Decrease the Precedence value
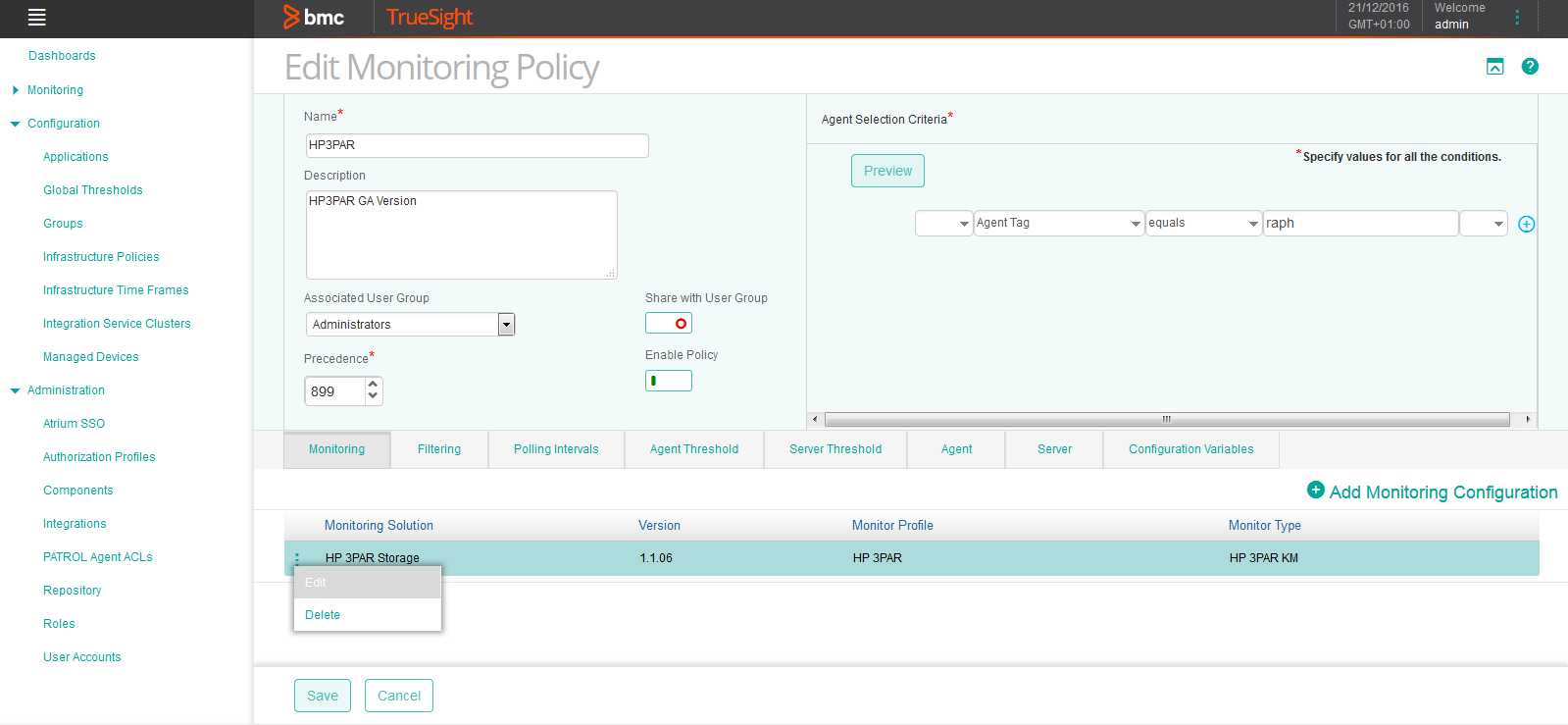 [373, 396]
